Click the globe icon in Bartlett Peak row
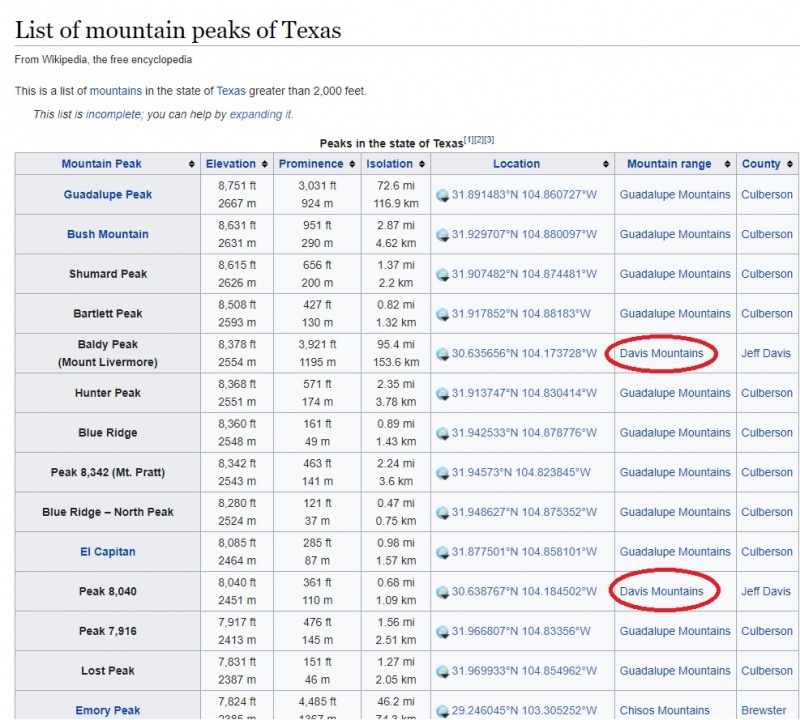800x720 pixels. (442, 314)
